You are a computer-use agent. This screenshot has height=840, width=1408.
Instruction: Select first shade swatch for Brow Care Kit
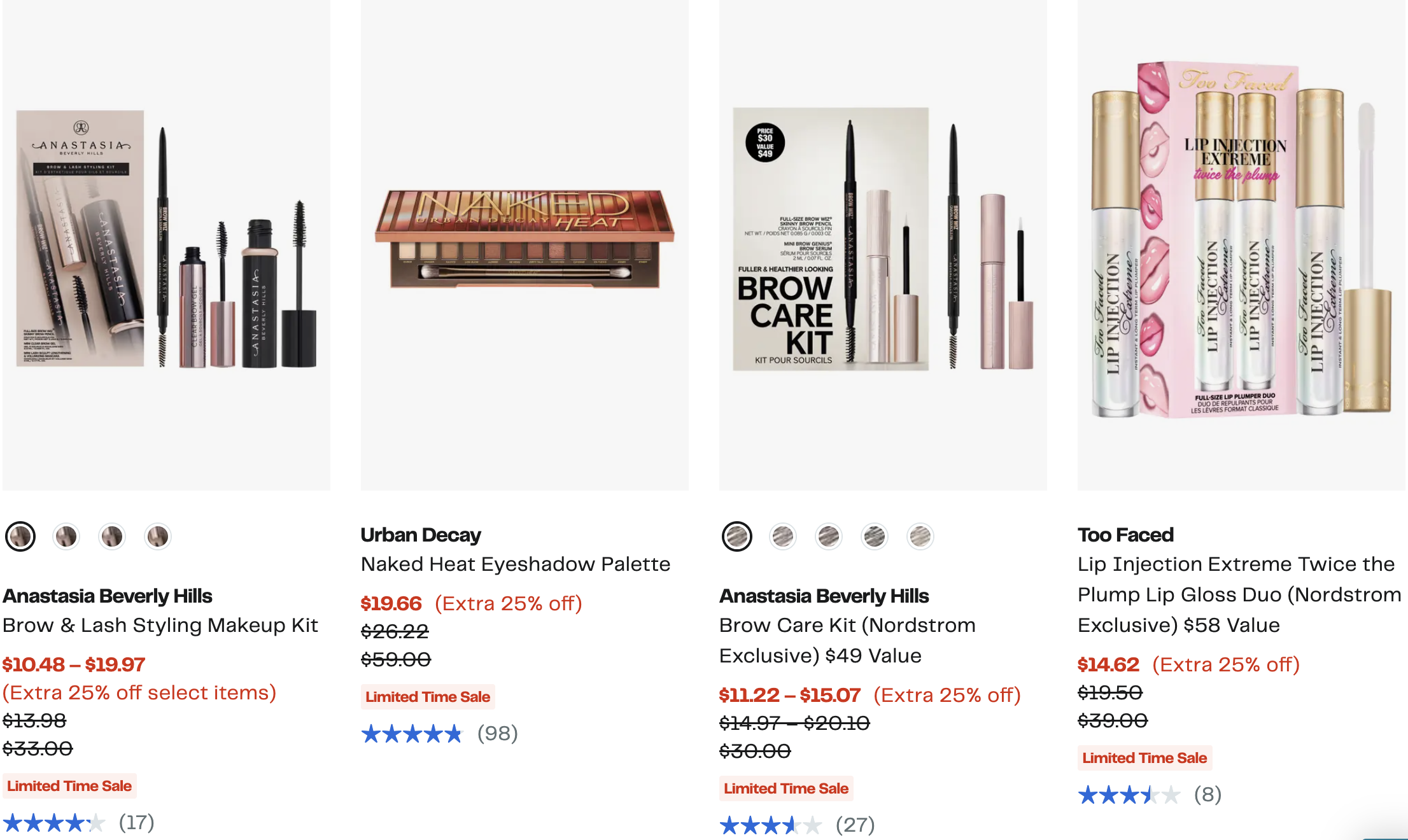(737, 536)
